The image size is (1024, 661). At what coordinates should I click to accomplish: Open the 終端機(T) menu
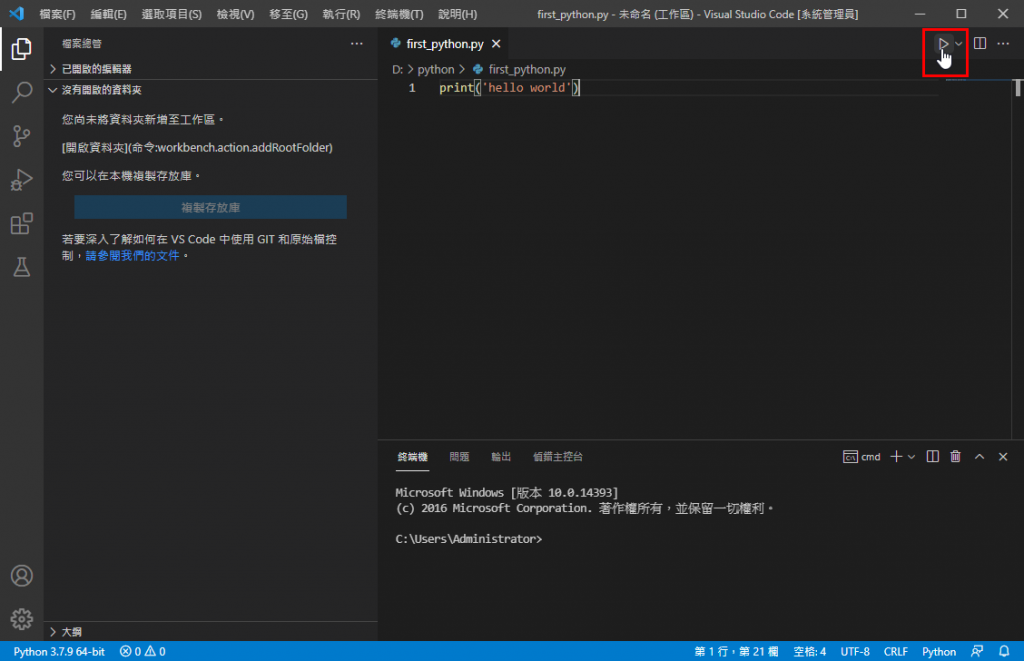399,14
